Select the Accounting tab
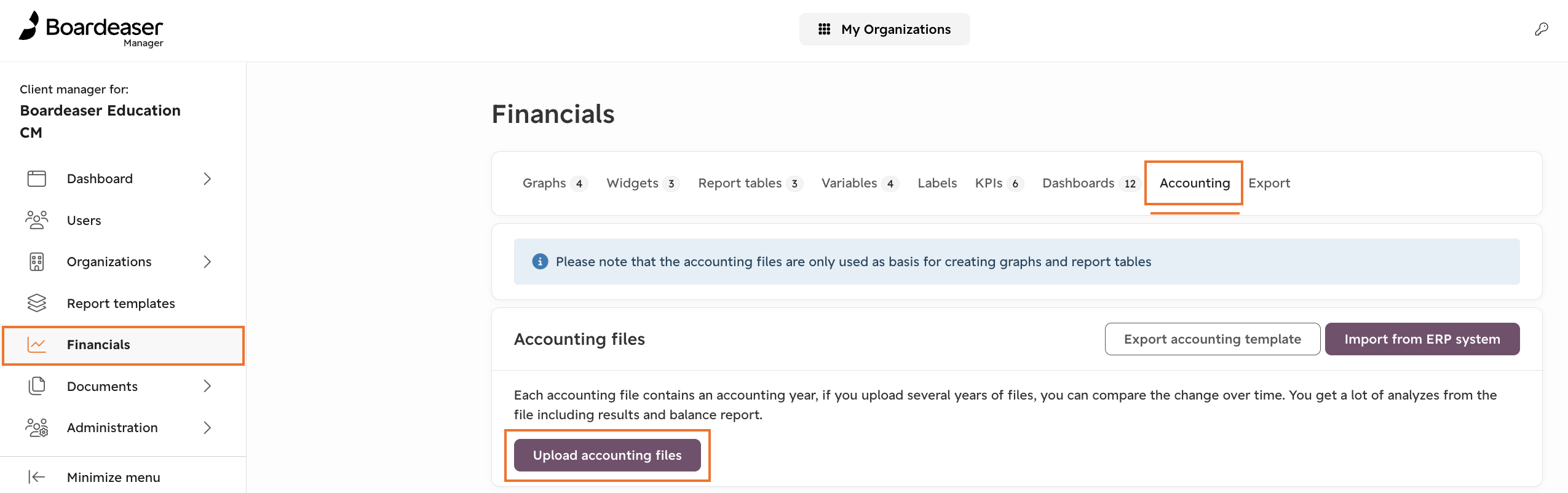Viewport: 1568px width, 493px height. 1195,183
